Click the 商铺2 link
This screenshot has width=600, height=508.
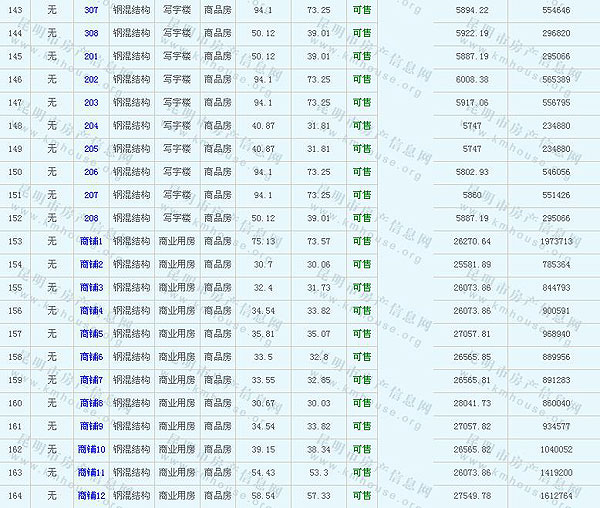(91, 264)
